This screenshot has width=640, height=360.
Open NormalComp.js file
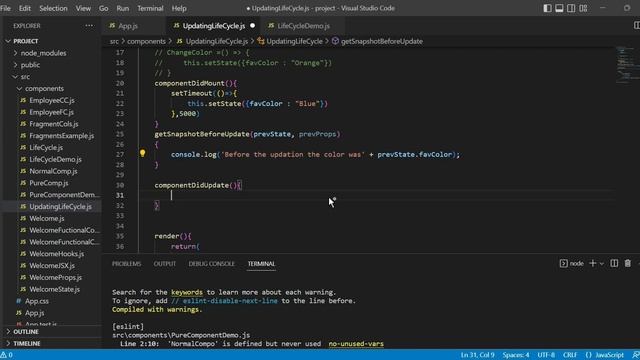(x=53, y=171)
